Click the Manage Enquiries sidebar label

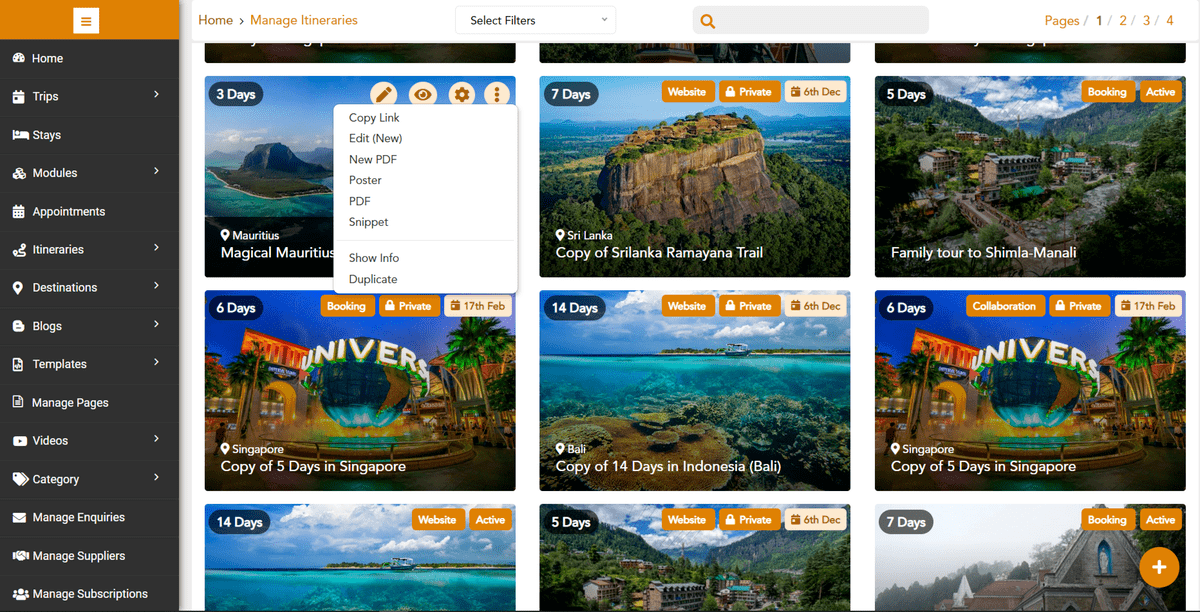(x=79, y=517)
